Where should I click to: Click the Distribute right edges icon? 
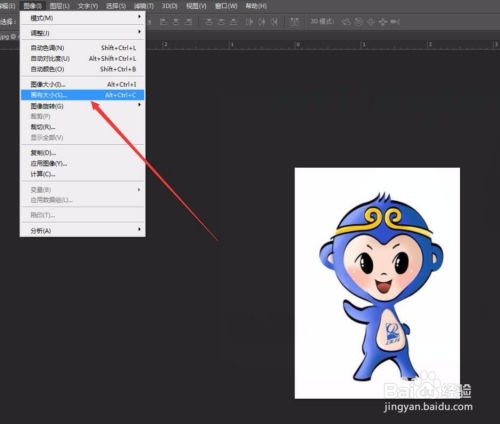click(x=274, y=22)
